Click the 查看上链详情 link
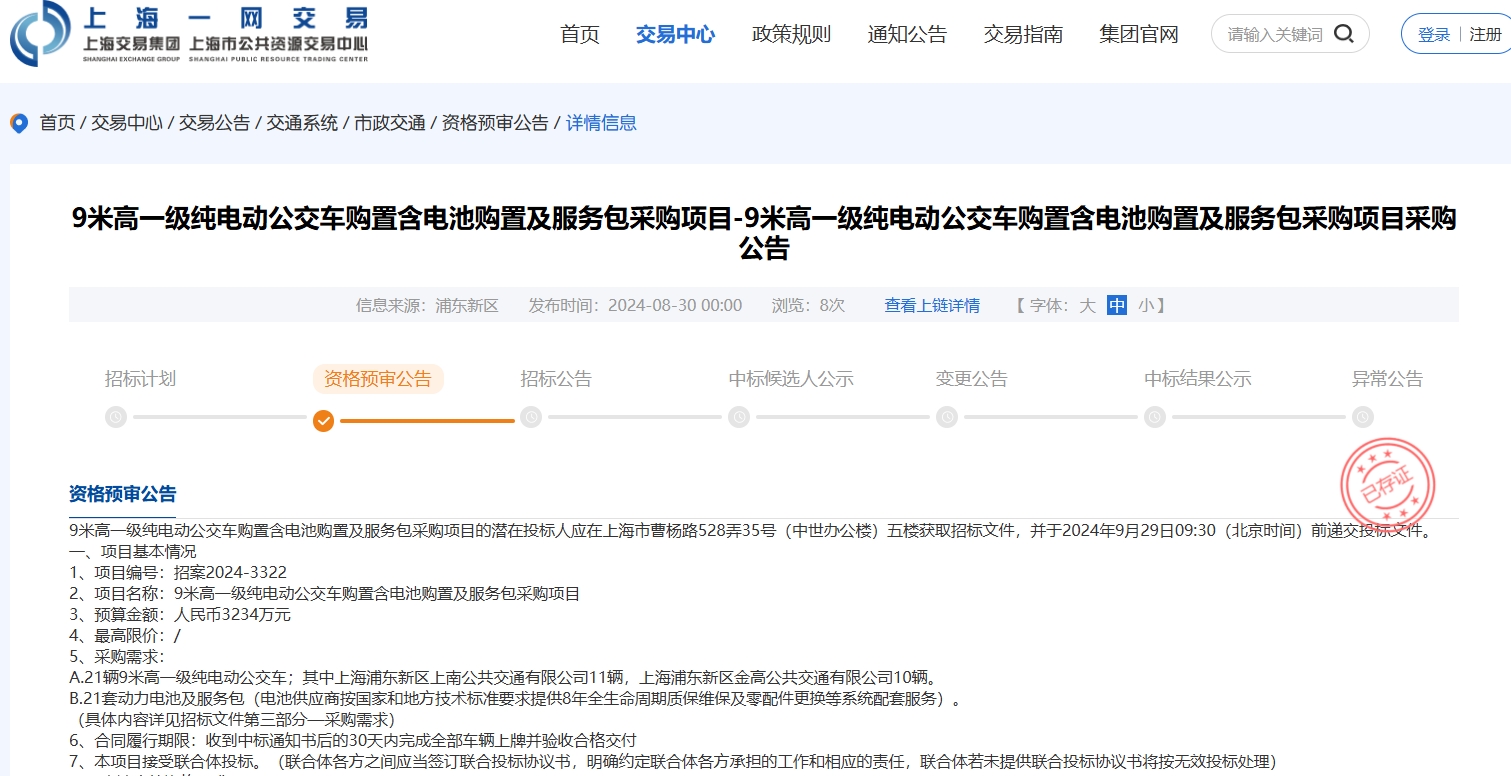Screen dimensions: 1511x776 coord(932,305)
